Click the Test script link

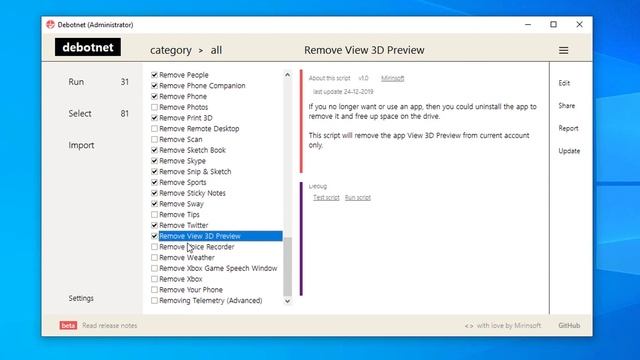point(326,198)
